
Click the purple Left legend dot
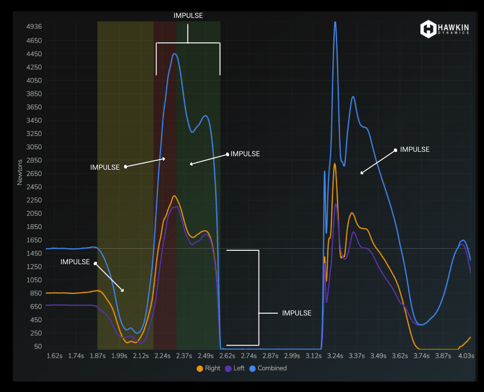(228, 369)
